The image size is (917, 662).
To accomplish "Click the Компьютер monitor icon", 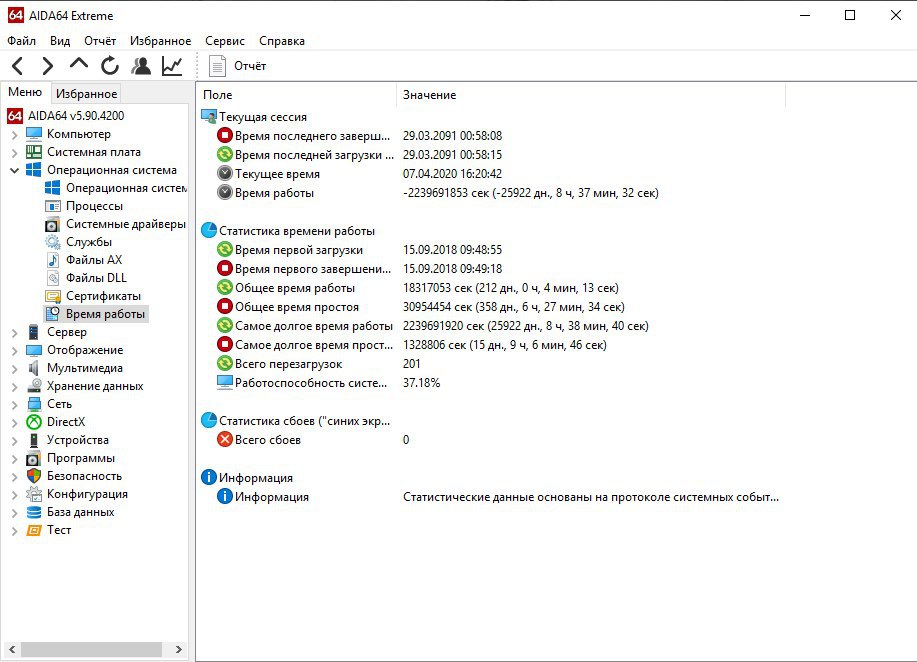I will pyautogui.click(x=34, y=134).
